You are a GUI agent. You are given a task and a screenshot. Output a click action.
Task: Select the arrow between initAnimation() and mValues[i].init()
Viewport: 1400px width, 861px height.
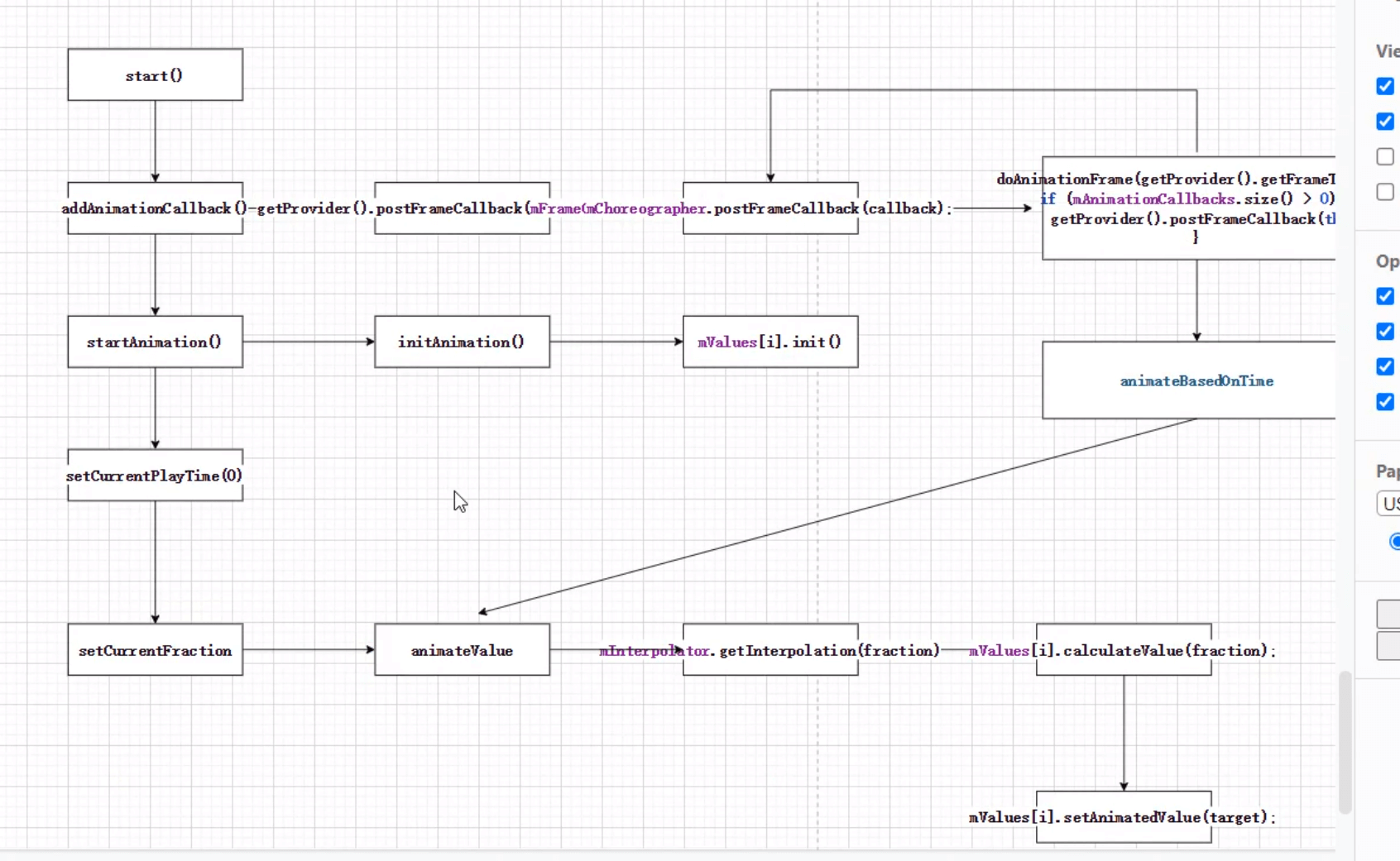[x=616, y=342]
